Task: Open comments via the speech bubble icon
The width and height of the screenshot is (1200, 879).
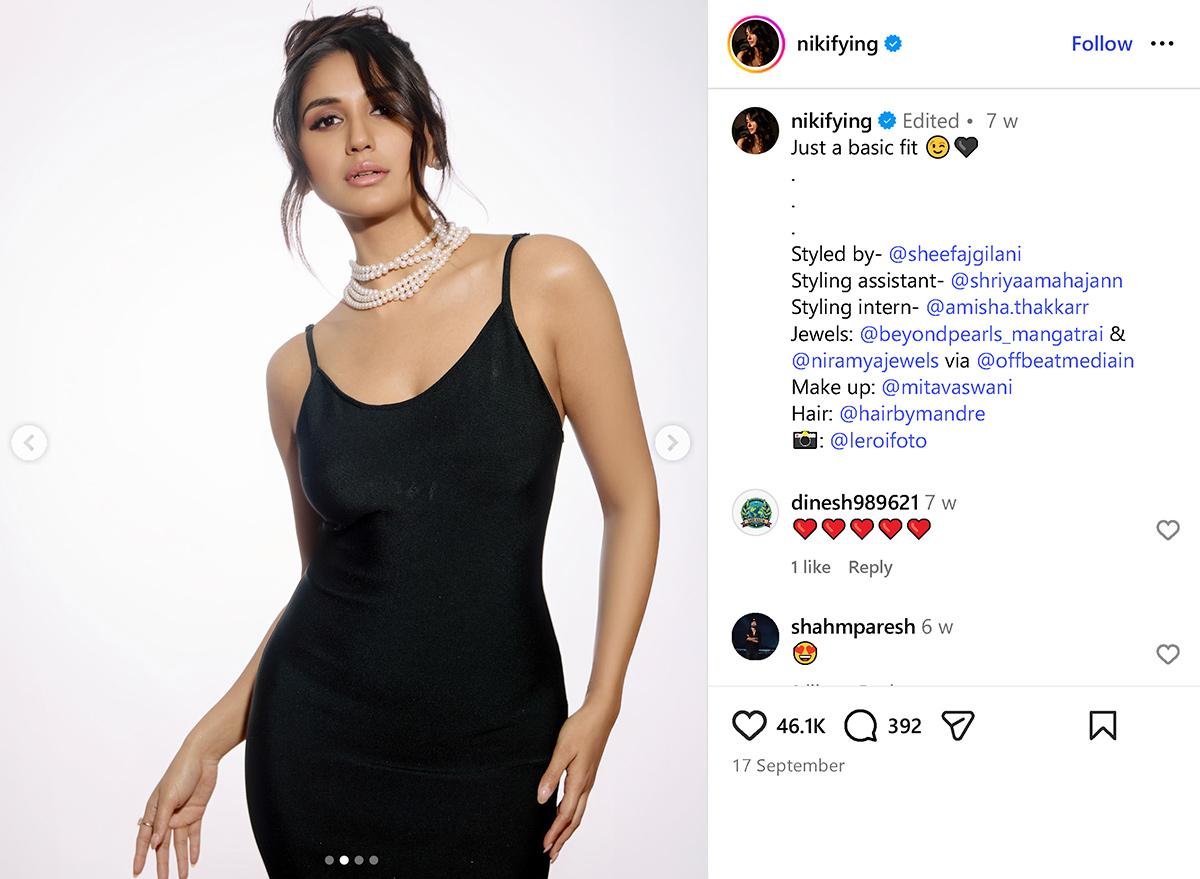Action: (860, 725)
